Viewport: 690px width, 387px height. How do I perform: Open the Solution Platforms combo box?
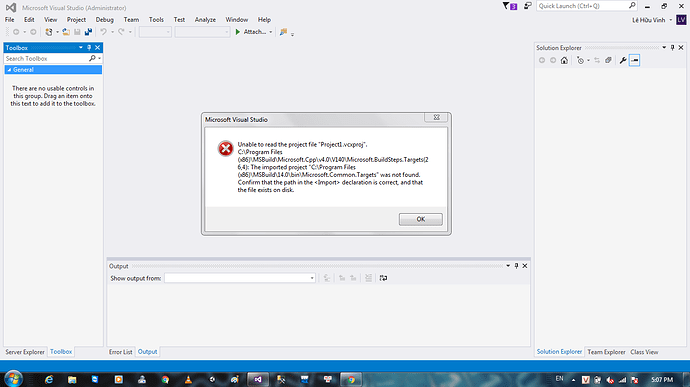[x=202, y=32]
